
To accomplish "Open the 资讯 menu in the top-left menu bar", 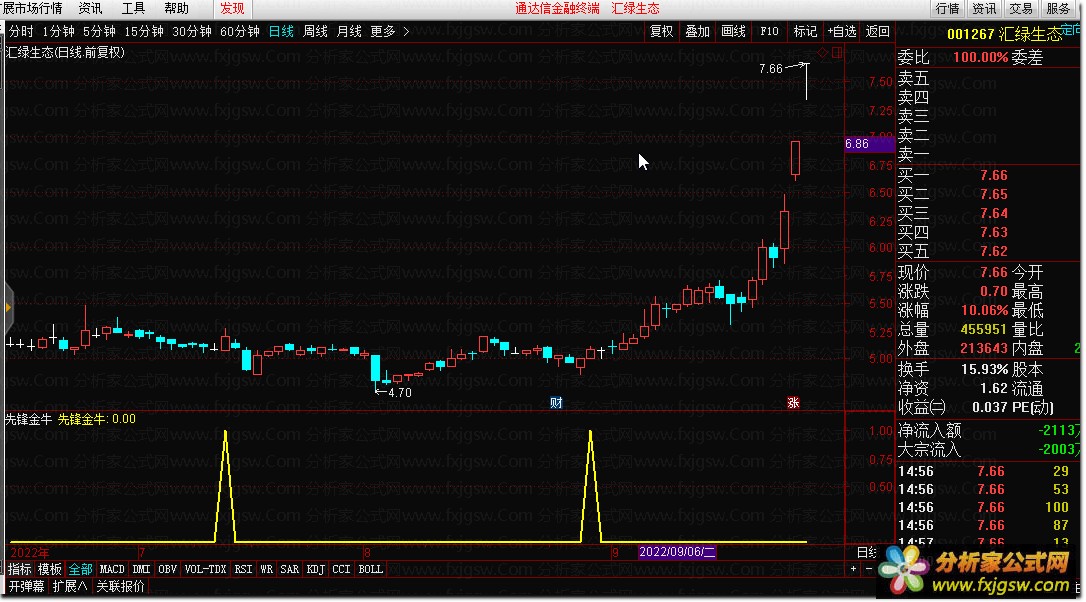I will point(90,8).
